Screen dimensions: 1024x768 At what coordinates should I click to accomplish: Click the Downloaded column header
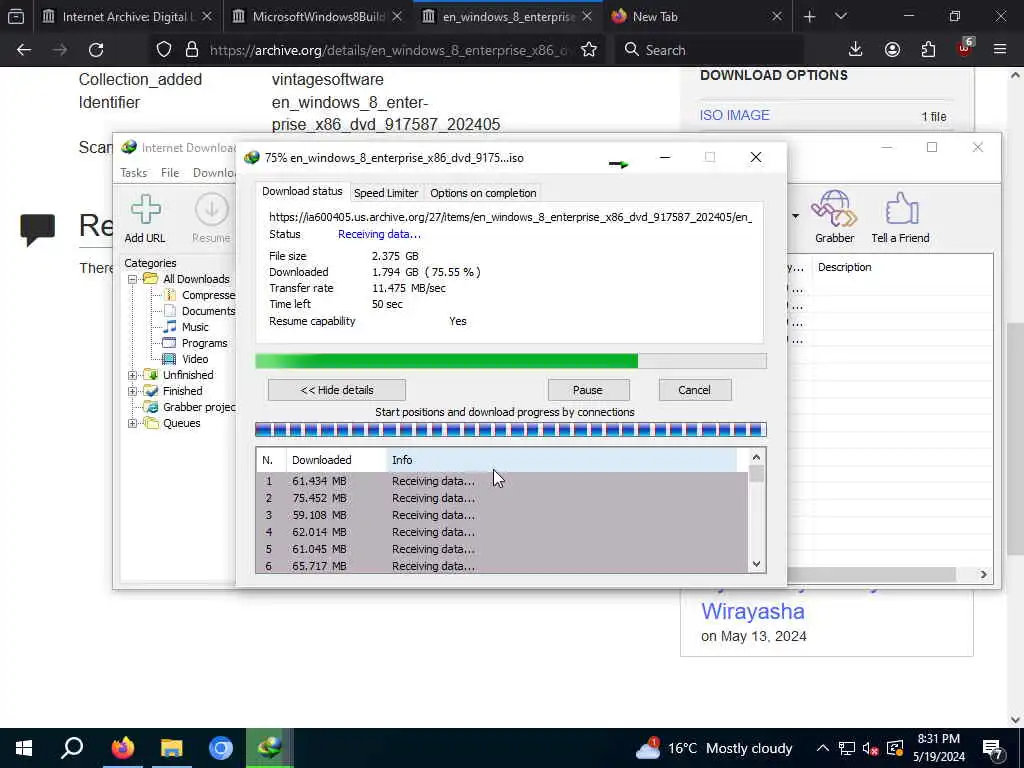336,460
